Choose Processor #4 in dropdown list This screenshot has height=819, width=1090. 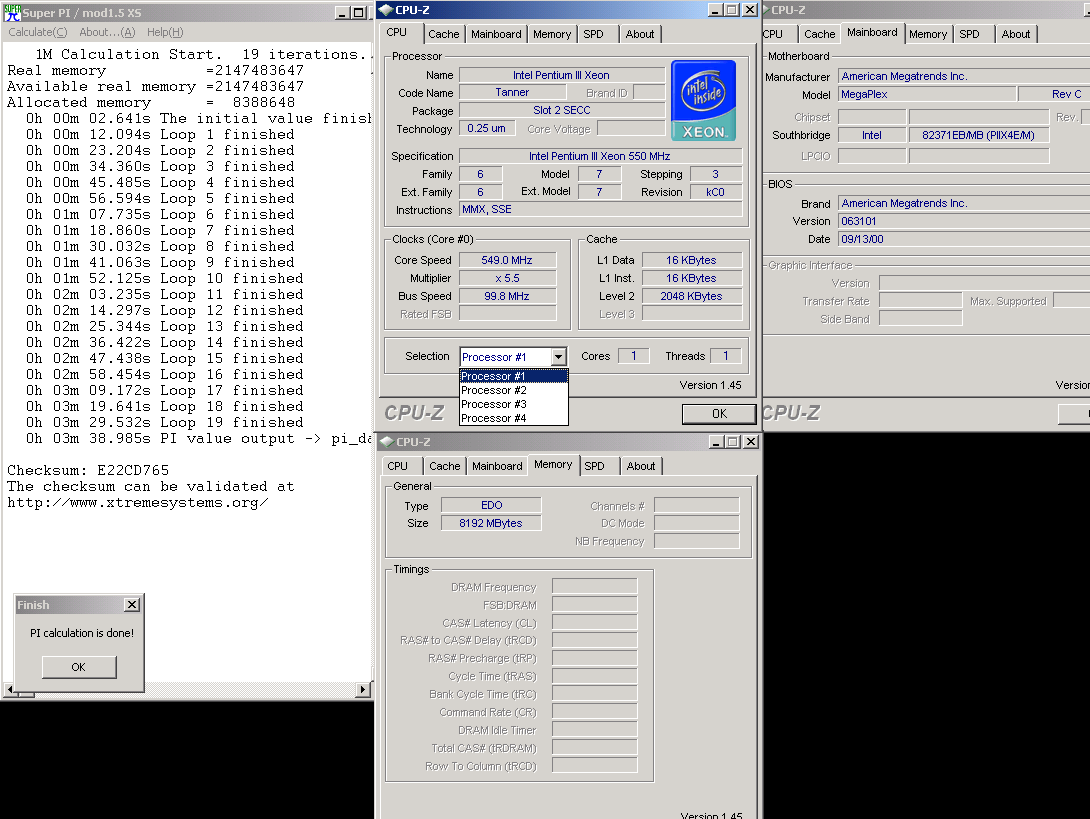click(x=514, y=418)
